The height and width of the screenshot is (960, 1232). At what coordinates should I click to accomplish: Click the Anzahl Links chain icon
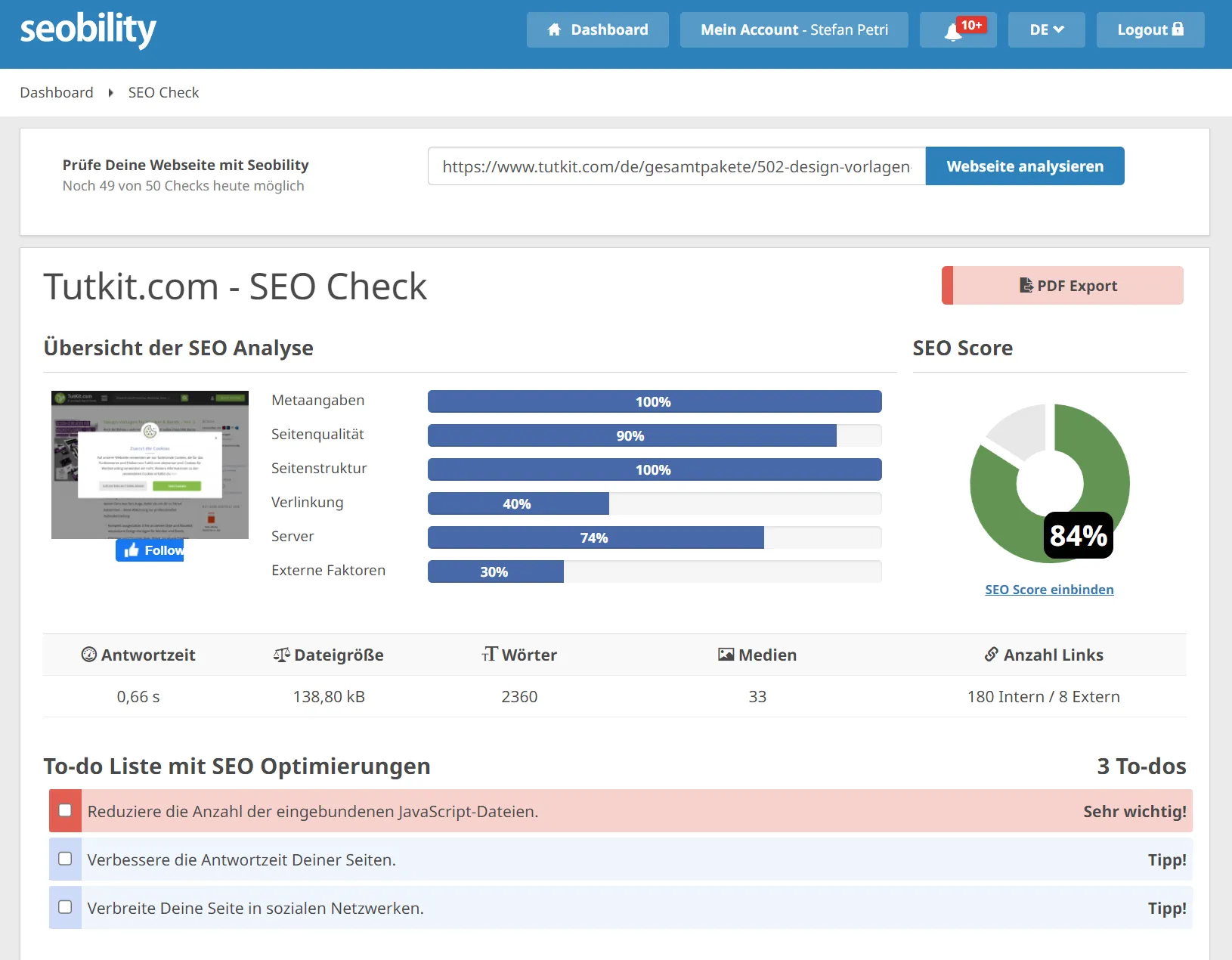coord(991,655)
